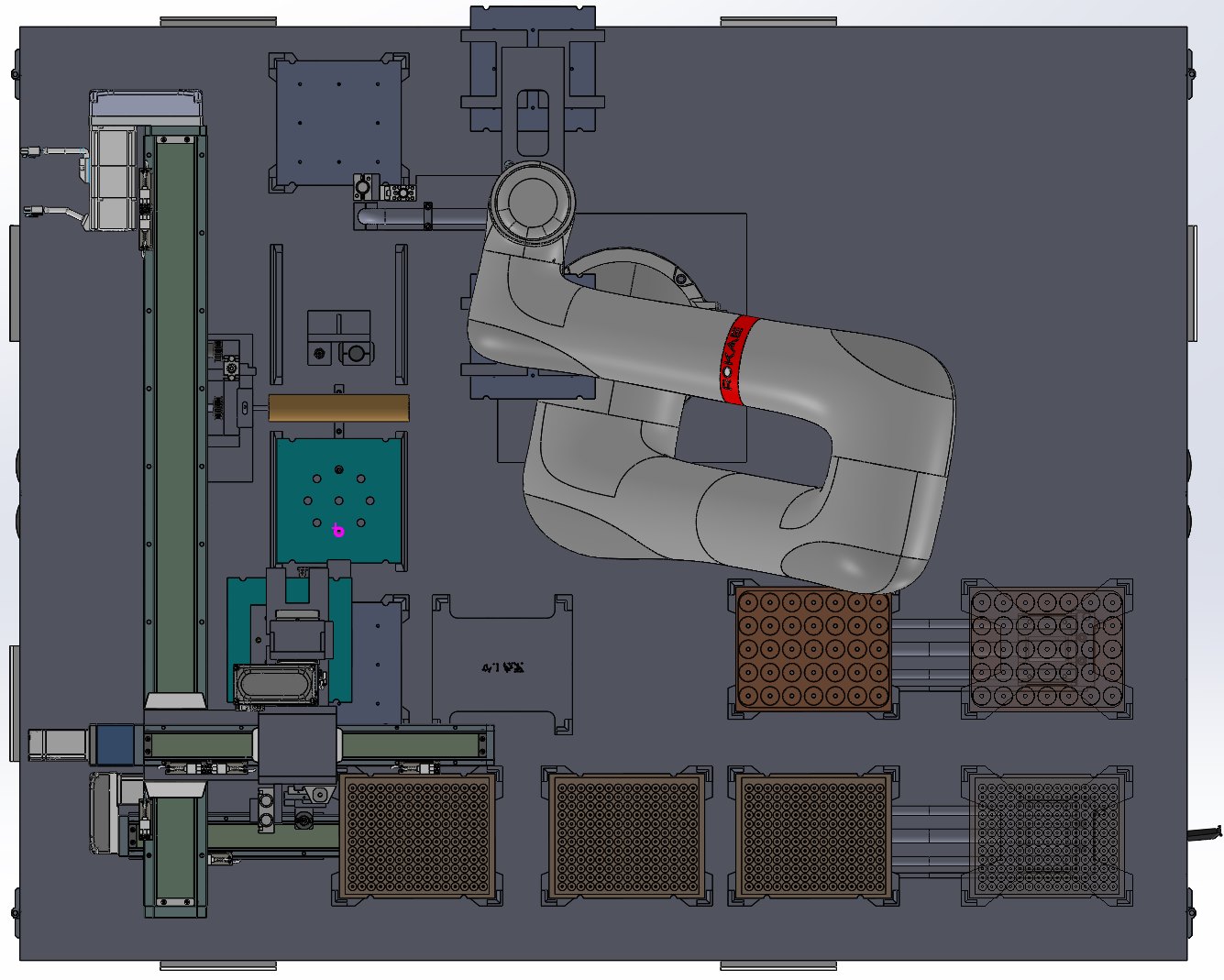Click the magenta origin marker on teal plate
1224x980 pixels.
[338, 531]
